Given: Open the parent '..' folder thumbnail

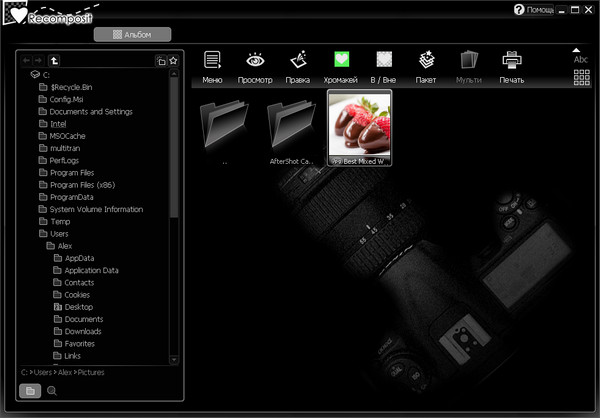Looking at the screenshot, I should [224, 128].
